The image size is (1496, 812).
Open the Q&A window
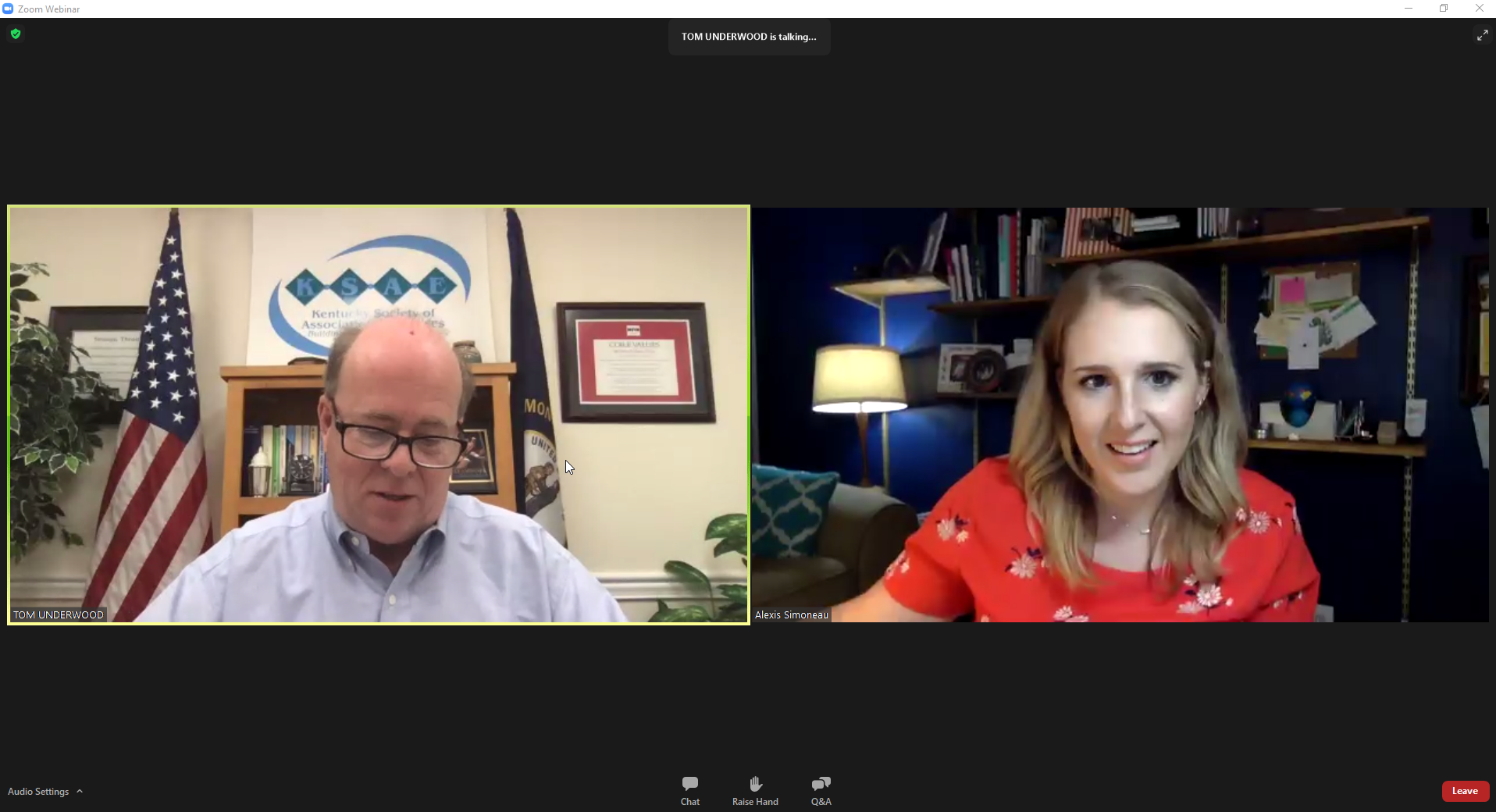[821, 790]
